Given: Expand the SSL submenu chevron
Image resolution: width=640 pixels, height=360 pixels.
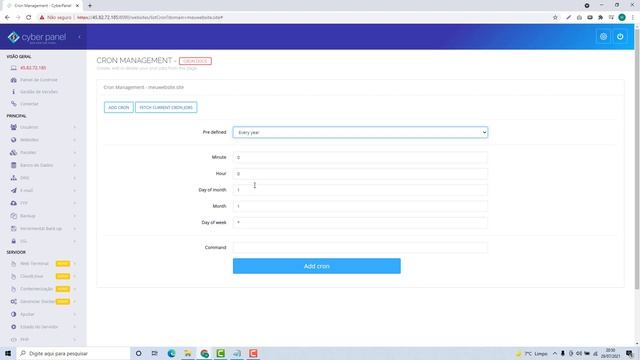Looking at the screenshot, I should pos(75,241).
